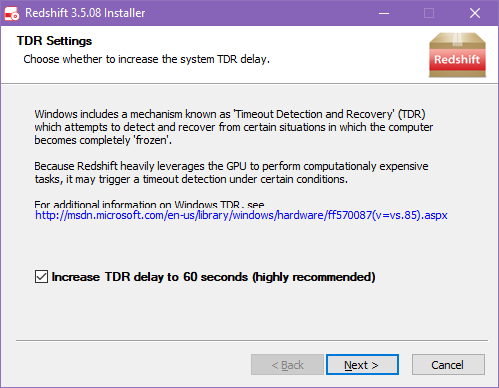Click 'Choose whether to increase the system TDR delay' subtitle
This screenshot has width=499, height=388.
[146, 59]
